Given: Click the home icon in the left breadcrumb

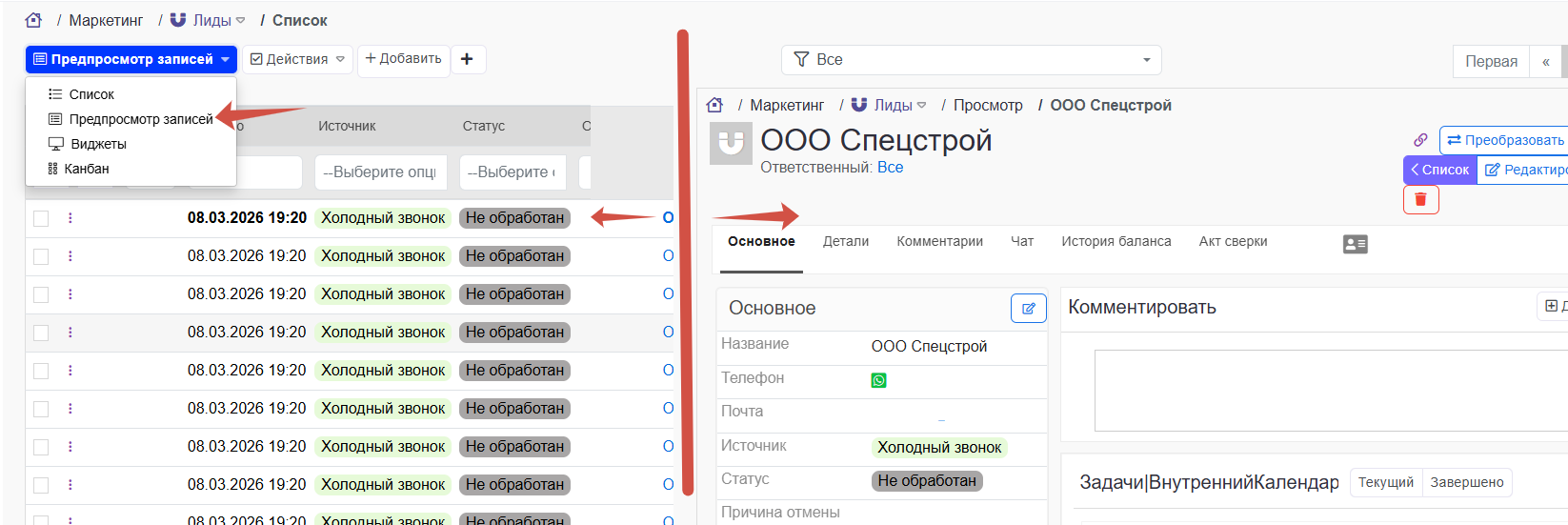Looking at the screenshot, I should [x=33, y=20].
